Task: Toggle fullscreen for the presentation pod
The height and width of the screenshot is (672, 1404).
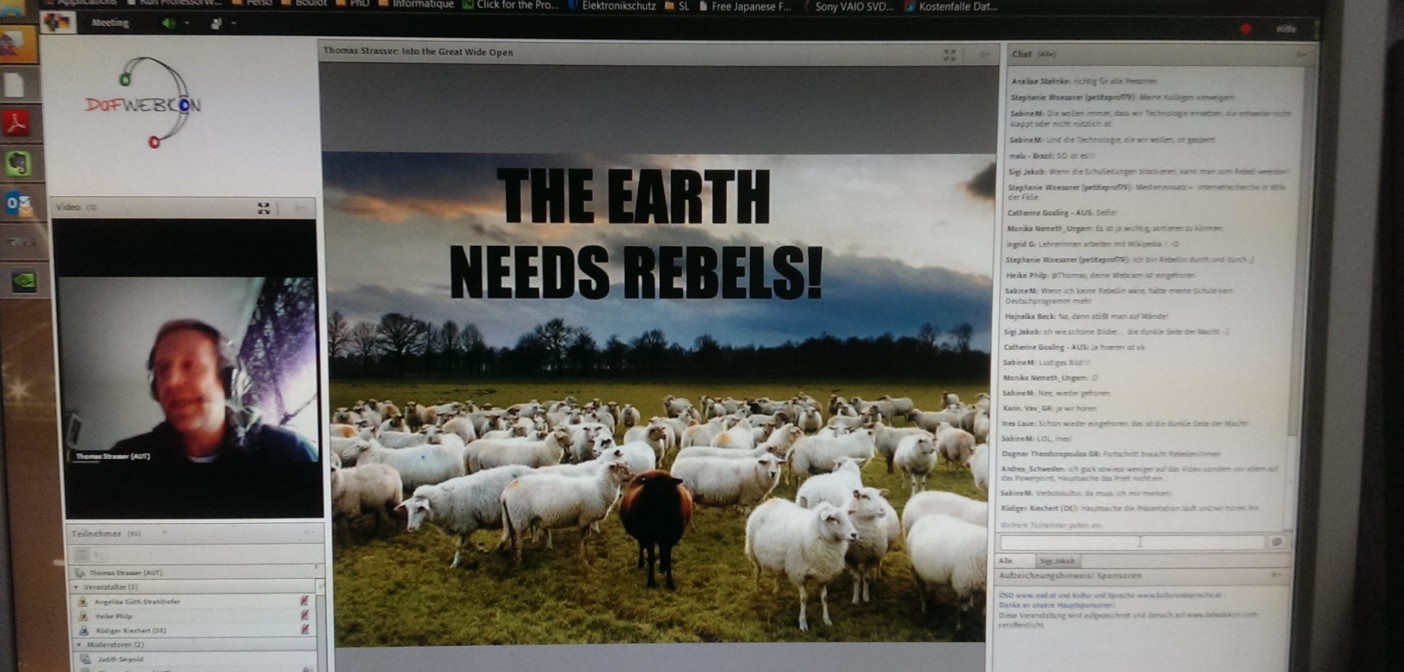Action: click(x=950, y=55)
